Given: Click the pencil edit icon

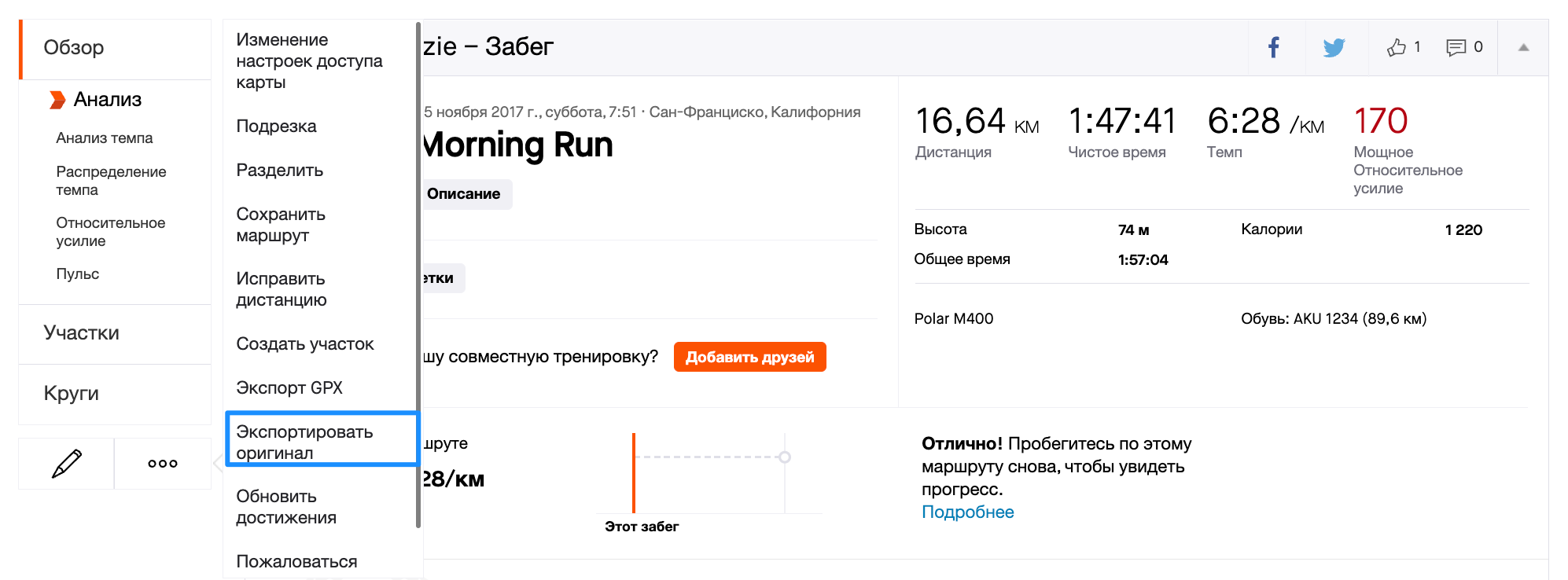Looking at the screenshot, I should click(x=67, y=464).
